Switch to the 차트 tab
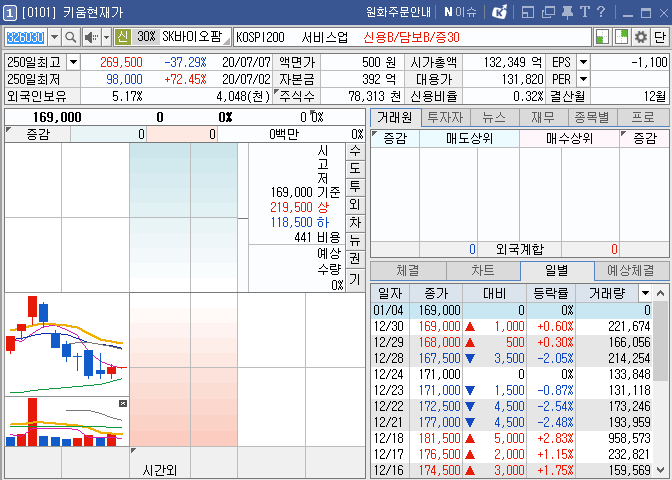 coord(483,270)
